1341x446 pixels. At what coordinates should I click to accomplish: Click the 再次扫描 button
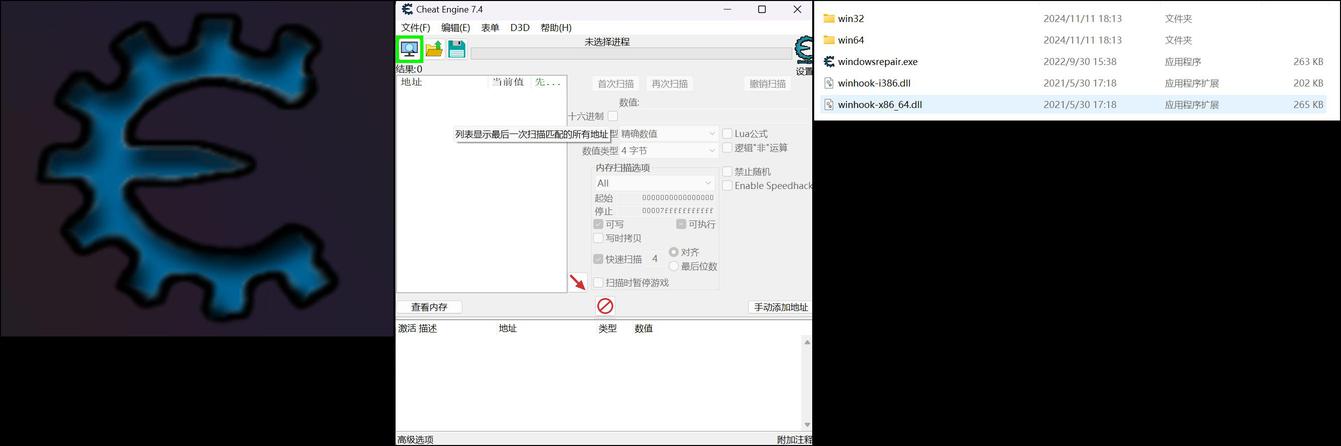[x=669, y=84]
